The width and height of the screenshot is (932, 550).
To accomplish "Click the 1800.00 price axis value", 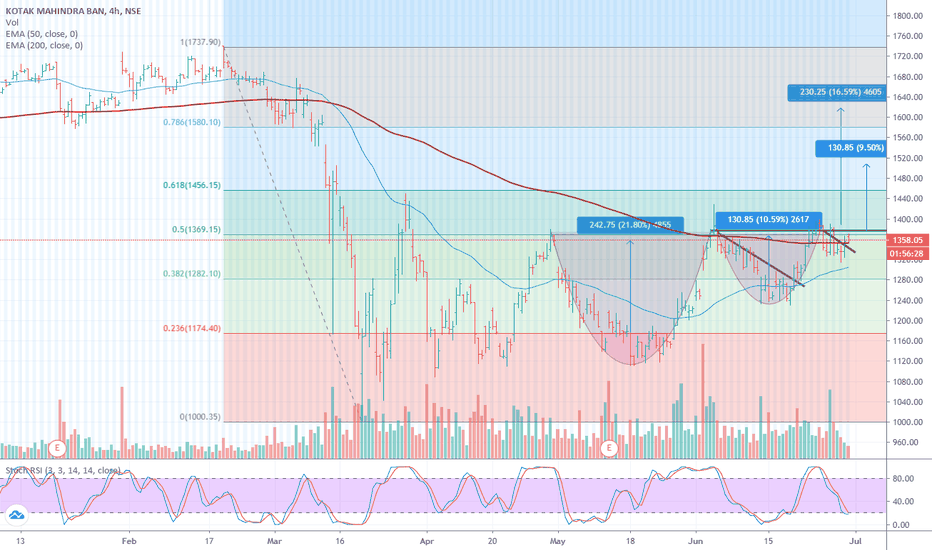I will pos(908,15).
